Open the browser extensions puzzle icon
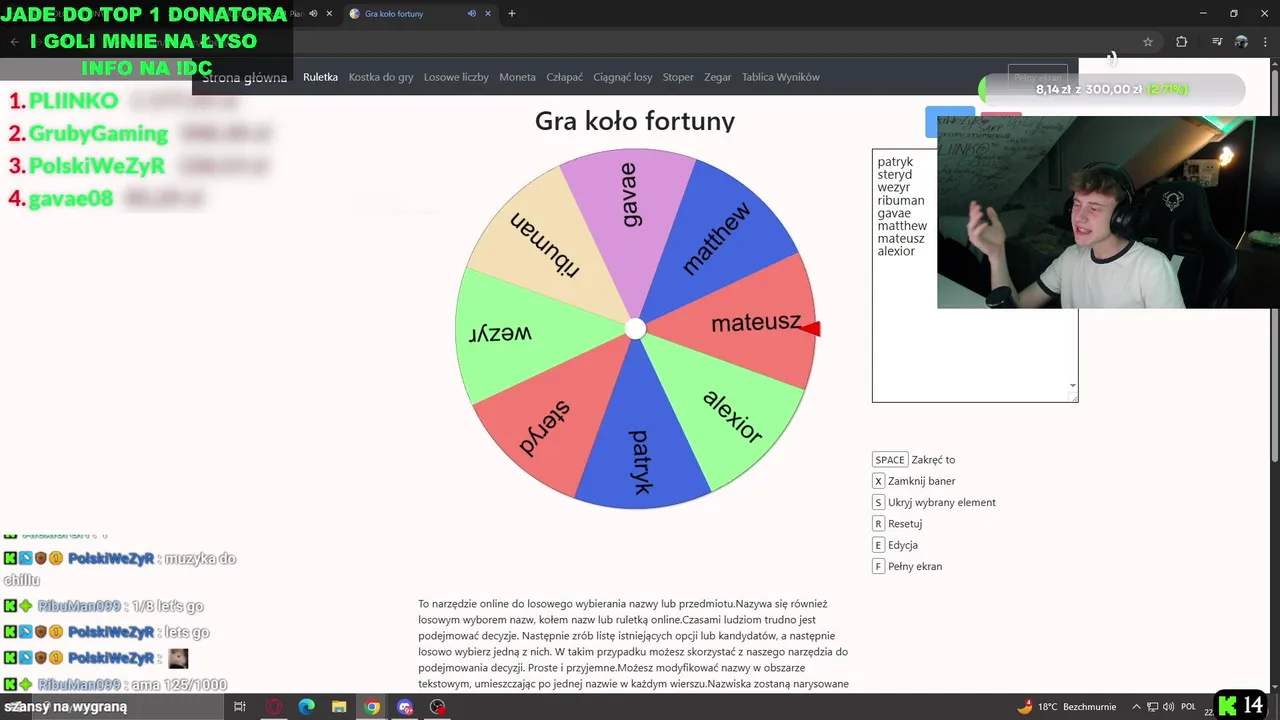Screen dimensions: 1280x720 point(1181,42)
